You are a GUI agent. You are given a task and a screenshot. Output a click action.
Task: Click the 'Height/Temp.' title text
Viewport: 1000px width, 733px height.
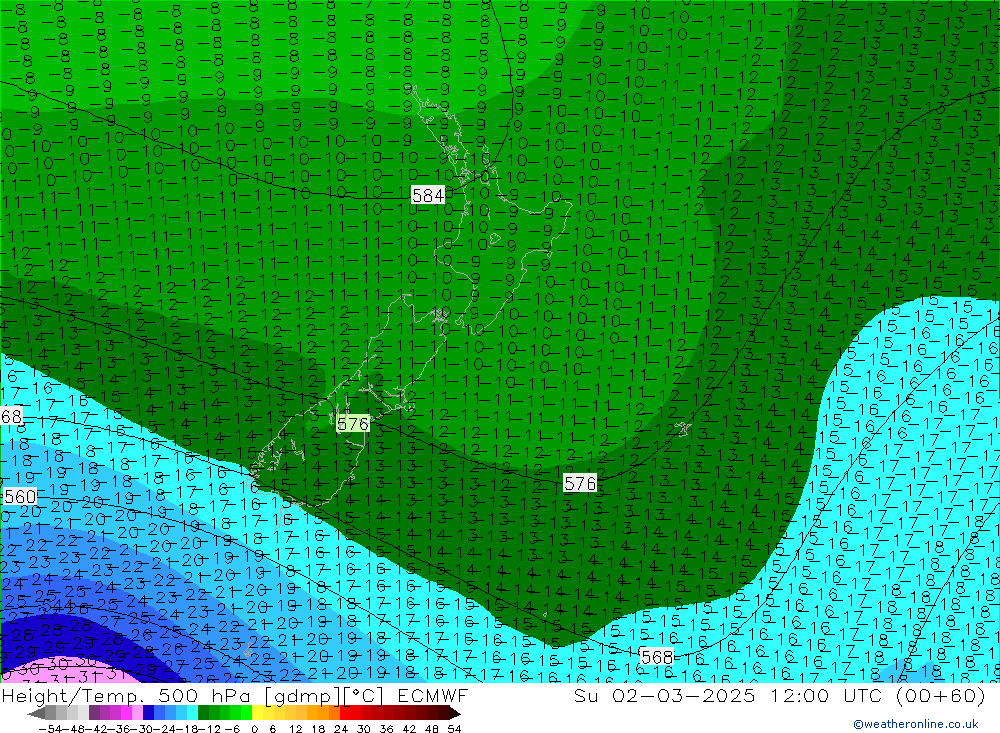[73, 696]
